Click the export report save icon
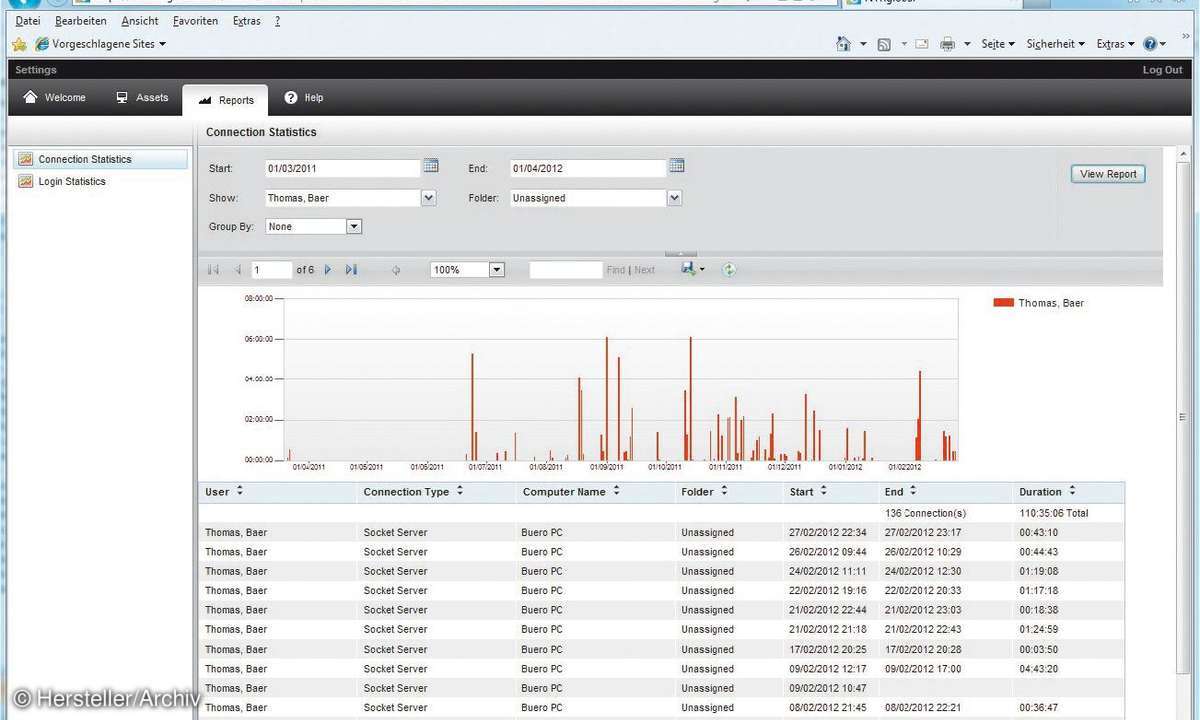 click(x=689, y=269)
